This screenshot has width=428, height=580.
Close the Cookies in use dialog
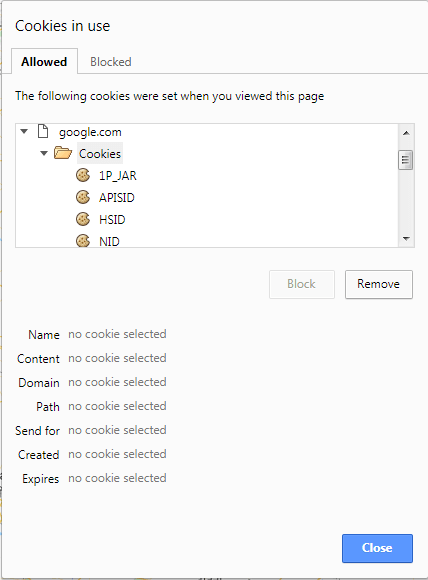click(x=377, y=548)
